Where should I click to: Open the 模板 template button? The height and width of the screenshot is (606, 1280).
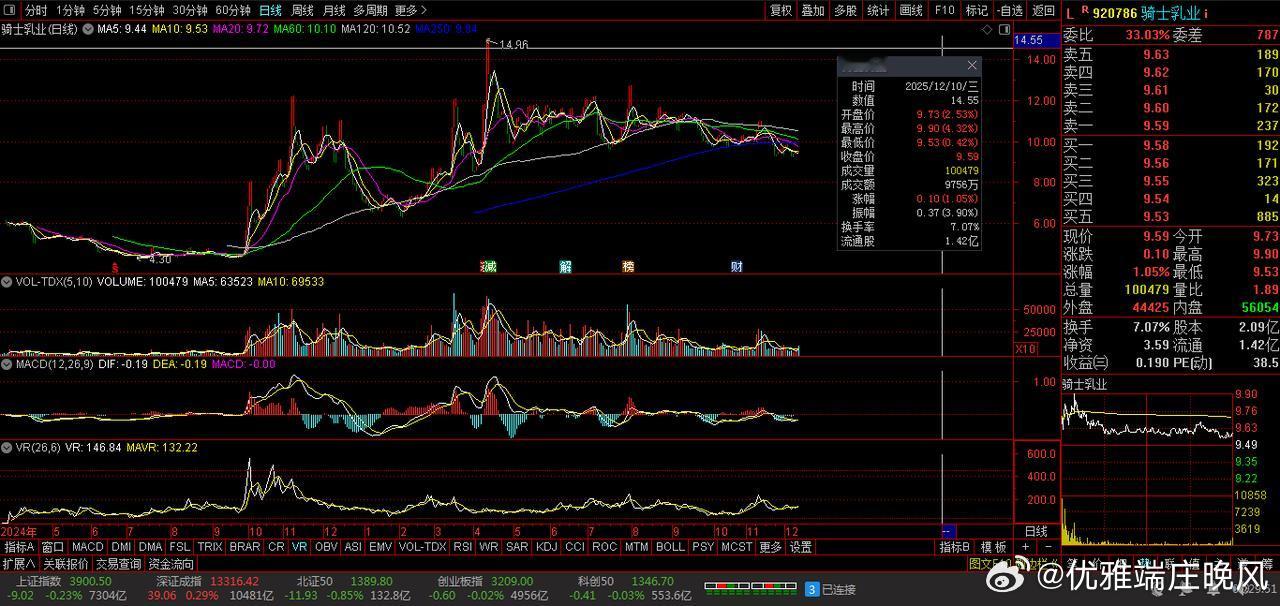pos(993,547)
